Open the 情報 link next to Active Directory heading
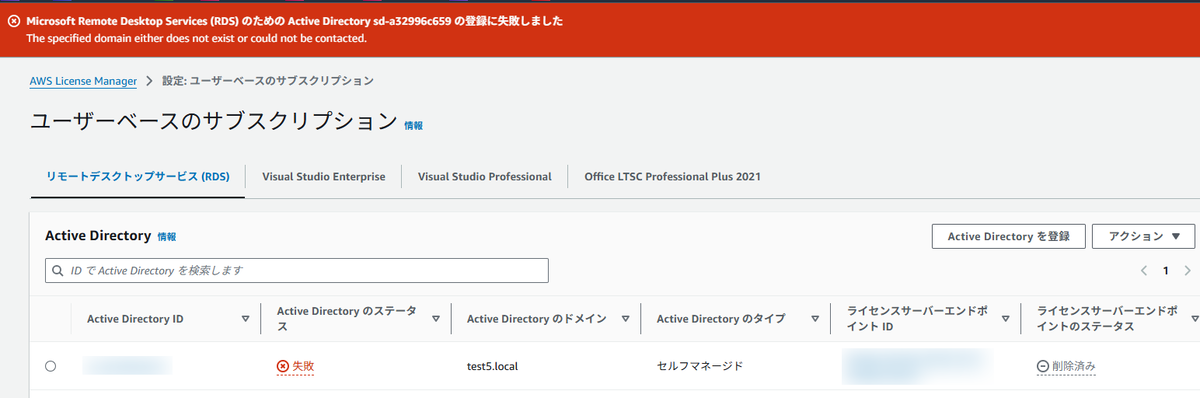This screenshot has height=398, width=1200. pos(167,237)
